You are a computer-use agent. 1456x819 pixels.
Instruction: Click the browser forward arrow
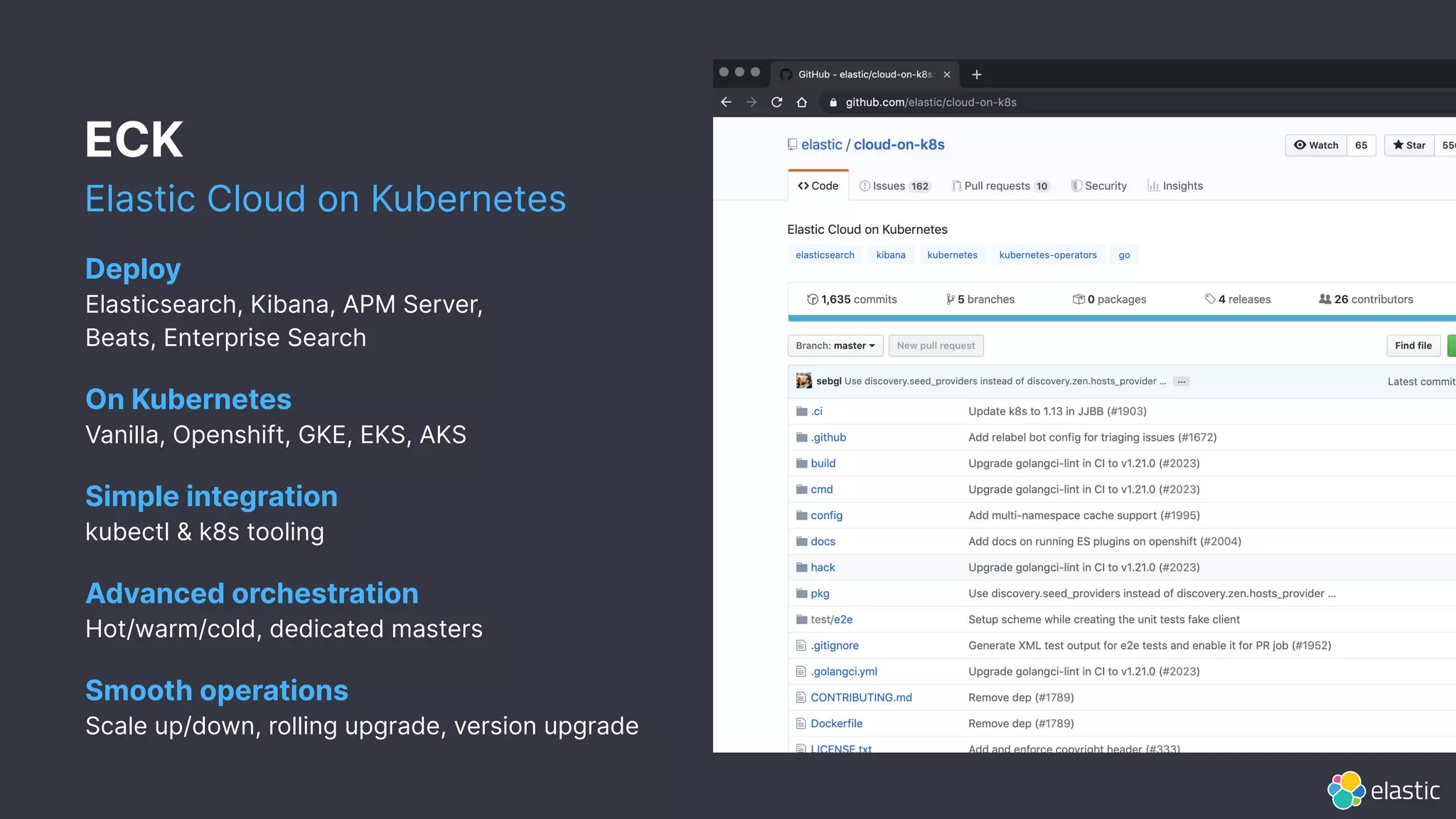click(751, 102)
